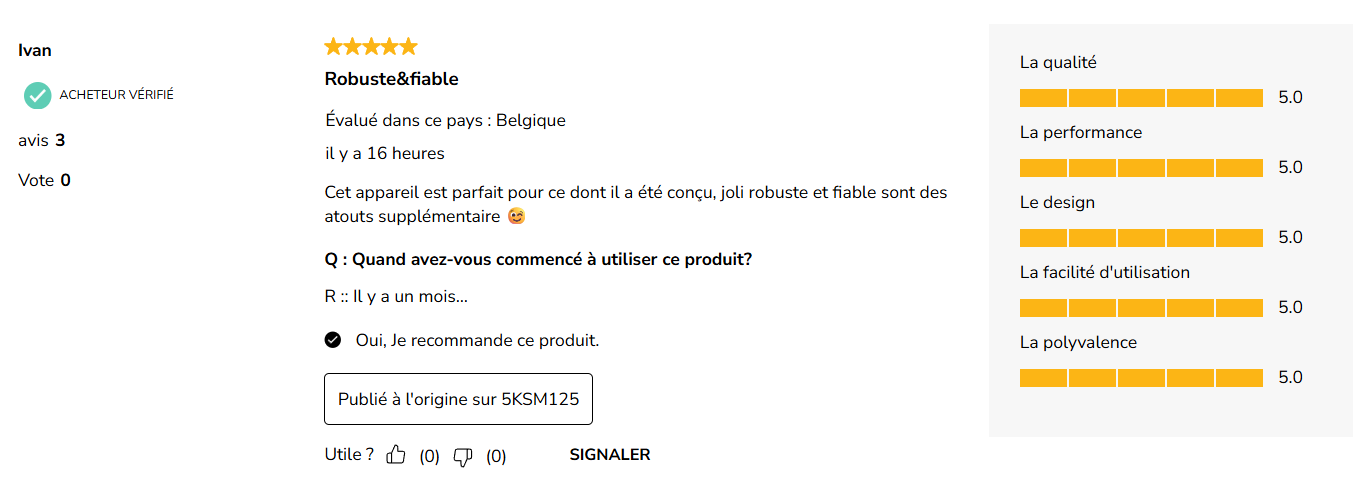The height and width of the screenshot is (498, 1371).
Task: Click the reviewer name Ivan
Action: point(35,50)
